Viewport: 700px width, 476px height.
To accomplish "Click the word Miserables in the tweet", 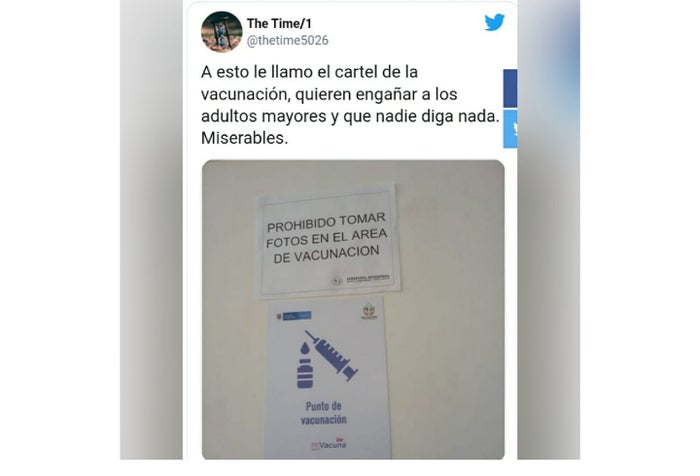I will click(x=244, y=138).
